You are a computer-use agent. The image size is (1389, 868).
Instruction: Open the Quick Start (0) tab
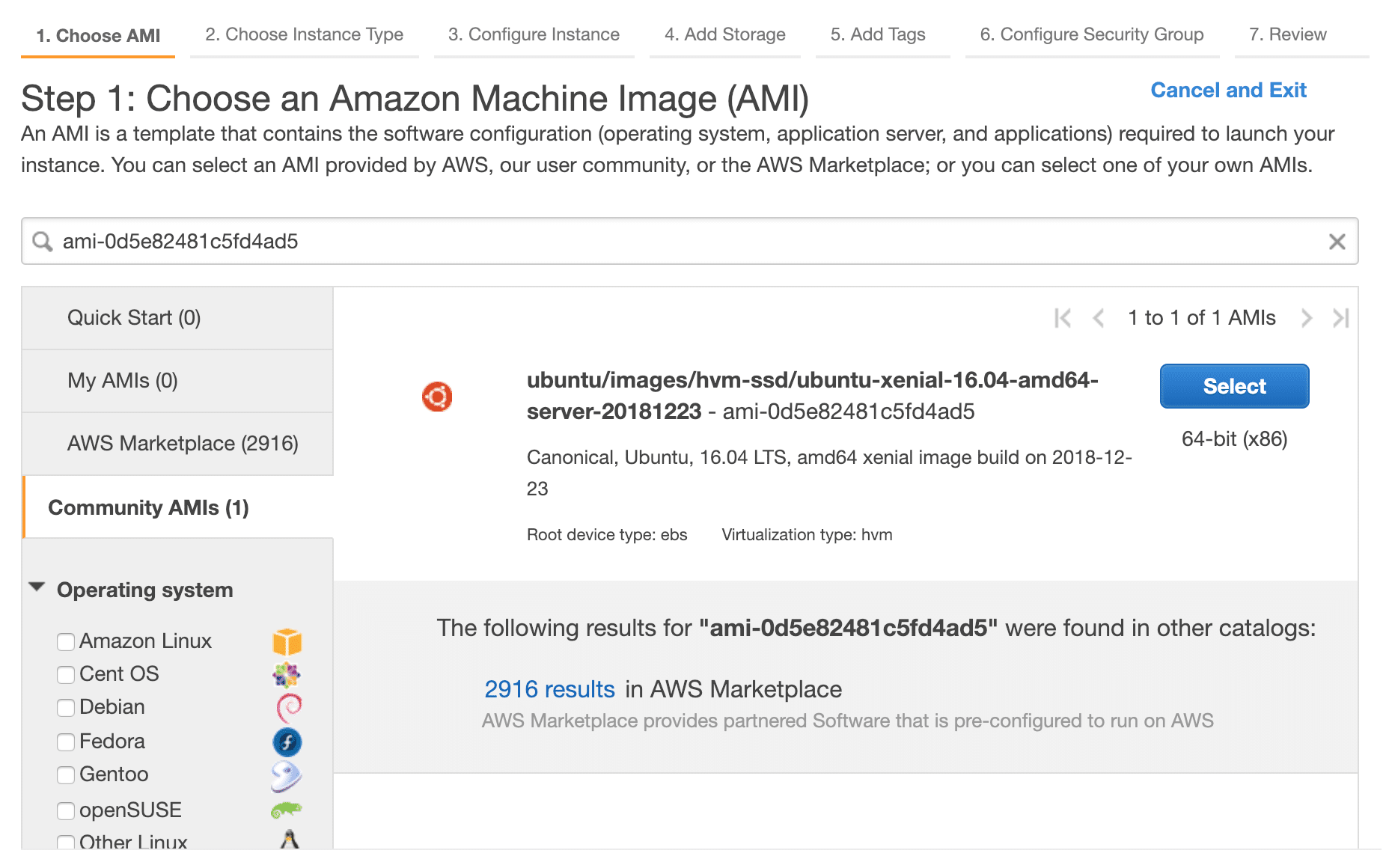pos(134,318)
